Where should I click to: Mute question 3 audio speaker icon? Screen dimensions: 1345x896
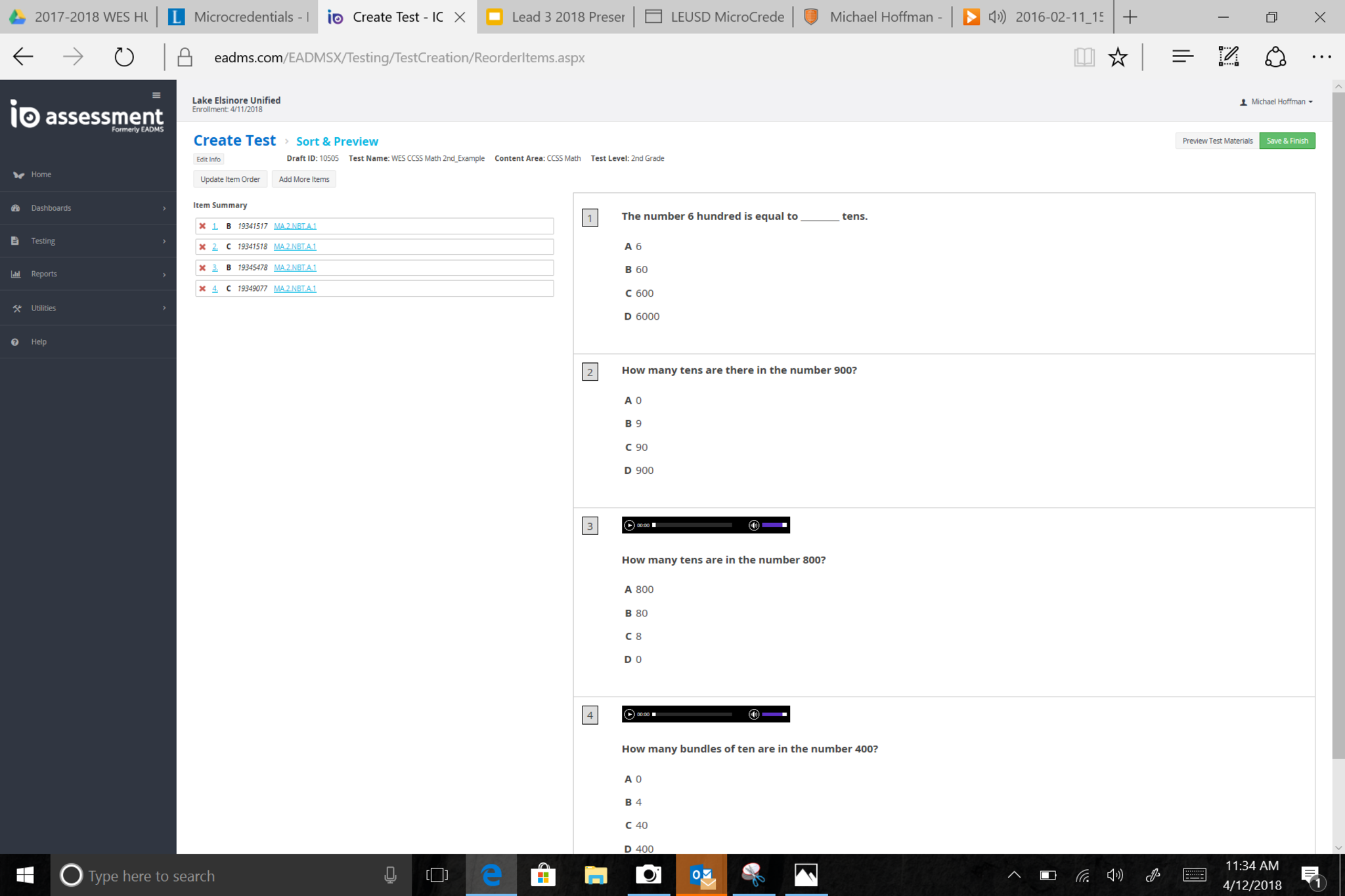pyautogui.click(x=753, y=525)
